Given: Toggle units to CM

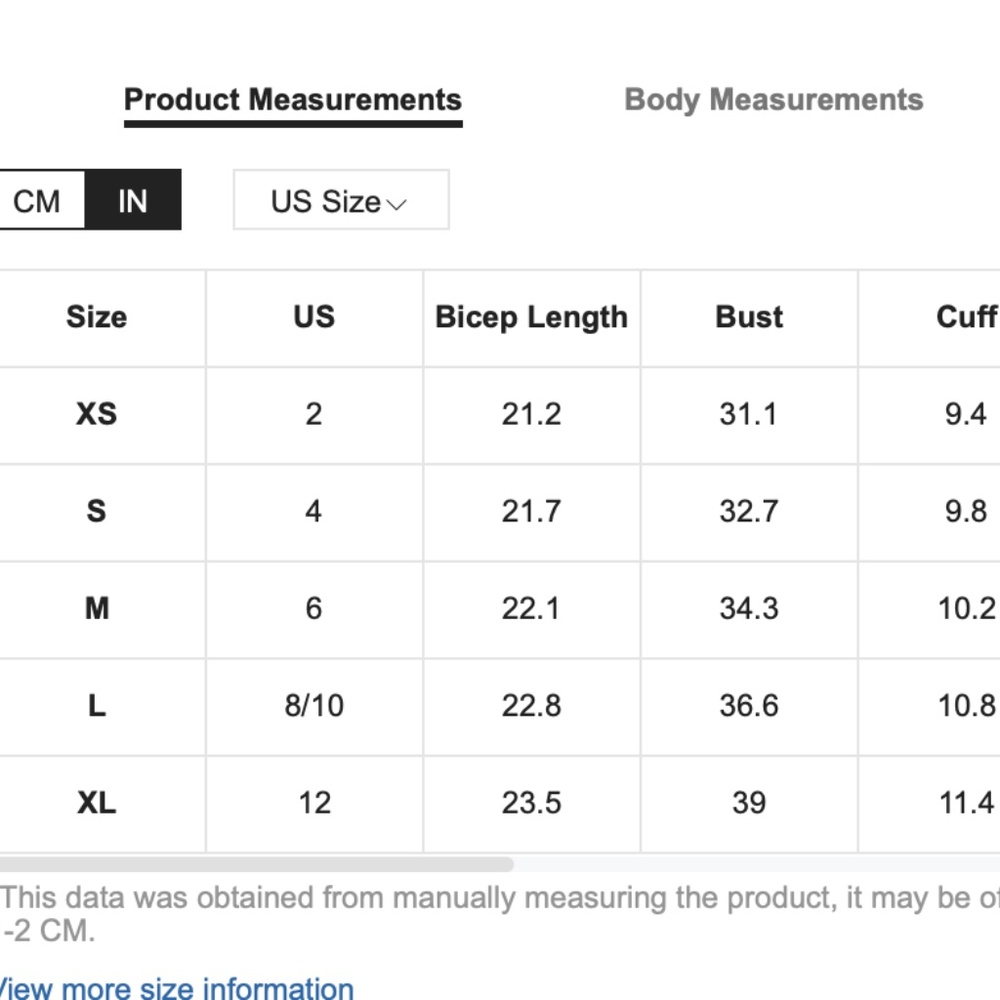Looking at the screenshot, I should coord(38,201).
